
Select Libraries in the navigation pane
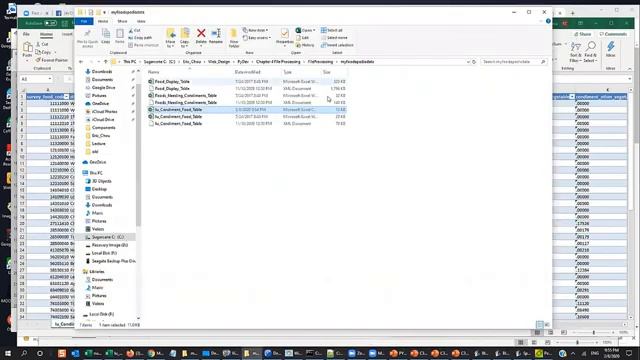point(97,271)
